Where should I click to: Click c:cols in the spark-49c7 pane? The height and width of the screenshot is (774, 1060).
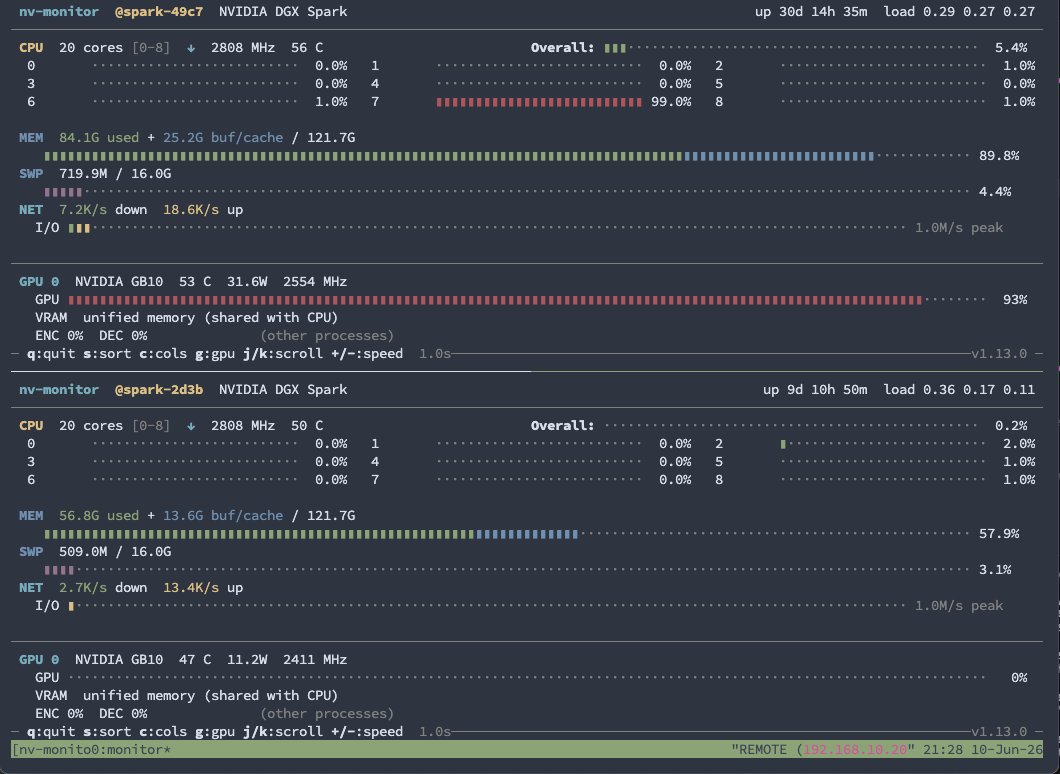pos(163,354)
